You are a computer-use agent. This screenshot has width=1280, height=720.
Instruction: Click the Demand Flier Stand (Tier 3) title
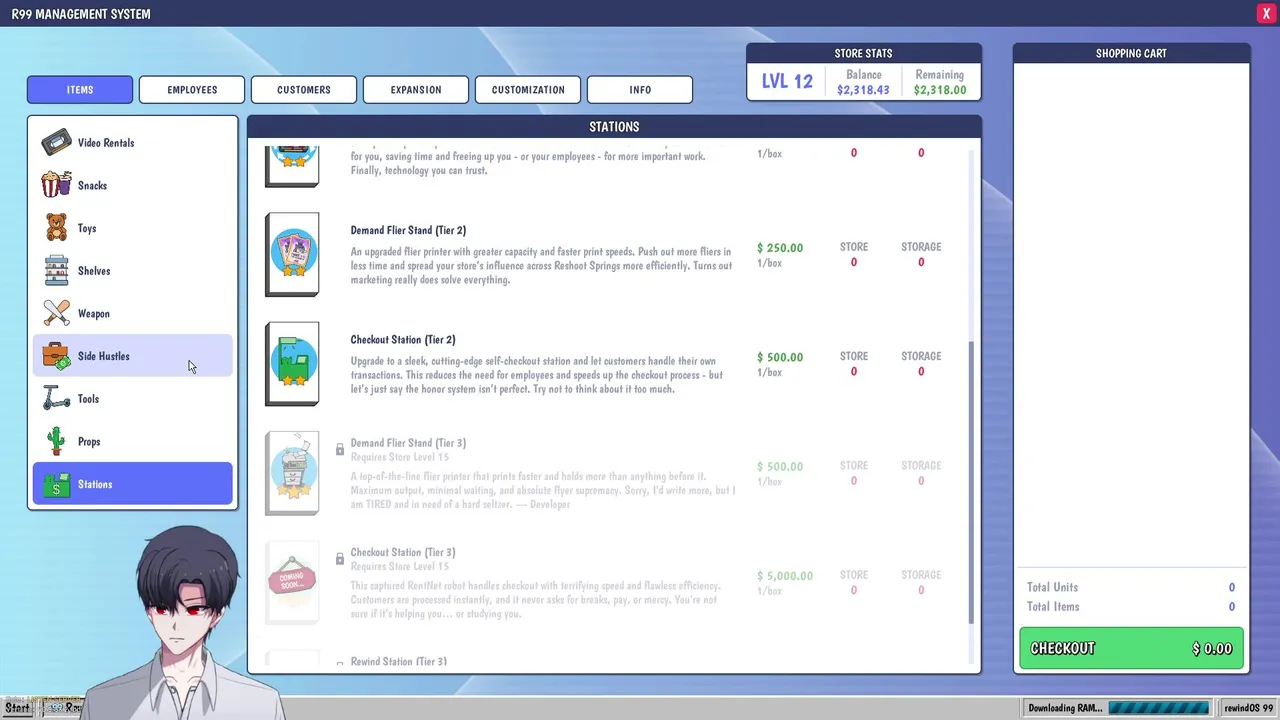point(408,443)
